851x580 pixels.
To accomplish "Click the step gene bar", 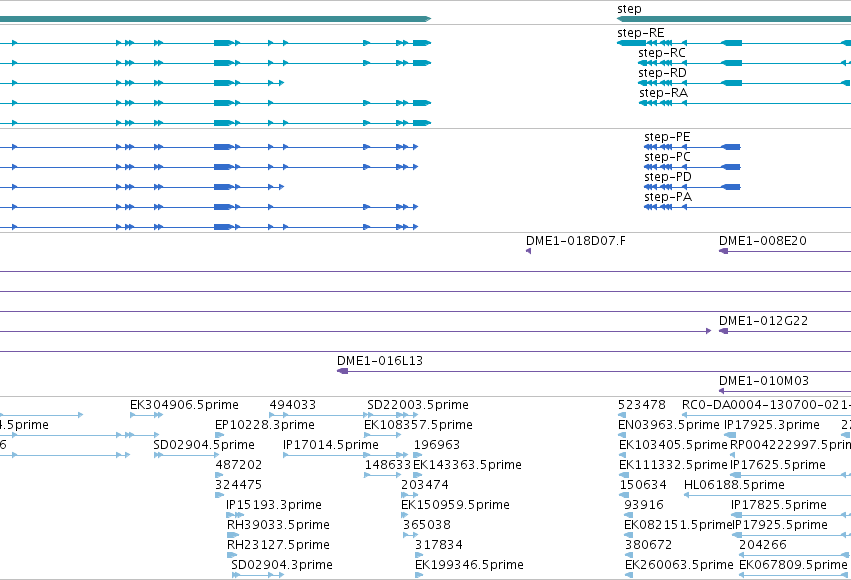I will click(734, 19).
